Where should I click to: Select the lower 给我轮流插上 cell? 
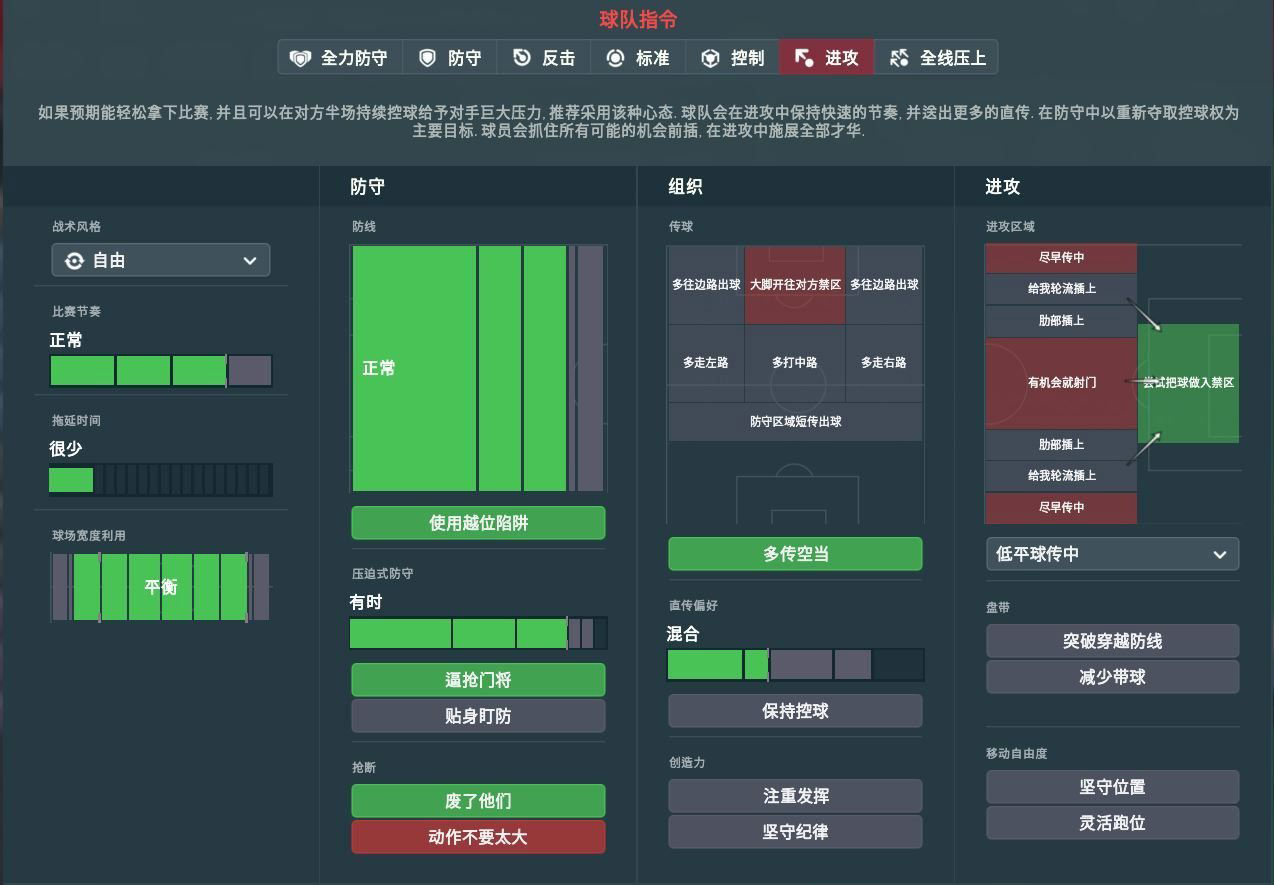click(x=1061, y=476)
